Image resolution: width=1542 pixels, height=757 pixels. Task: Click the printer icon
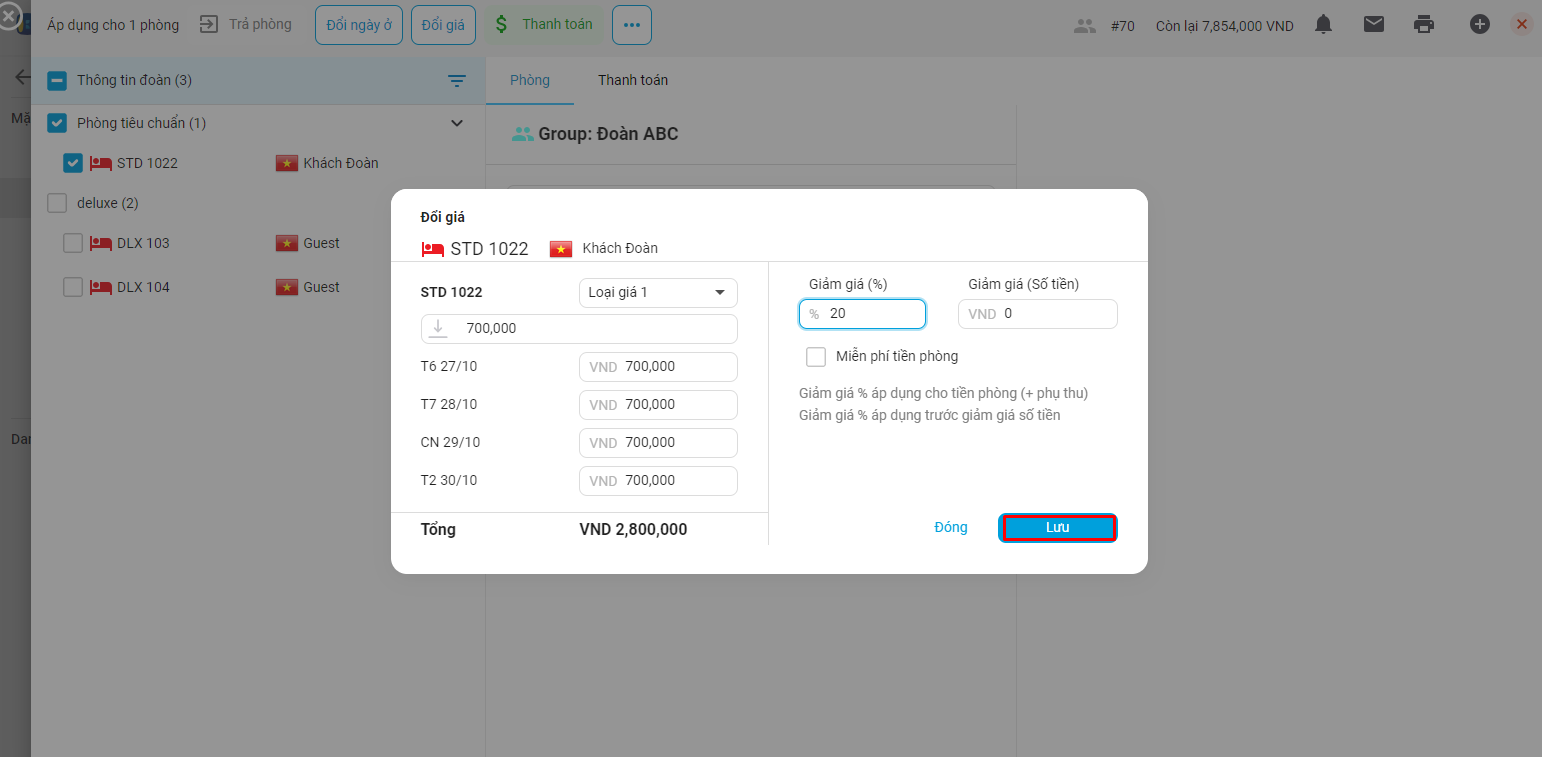point(1424,25)
